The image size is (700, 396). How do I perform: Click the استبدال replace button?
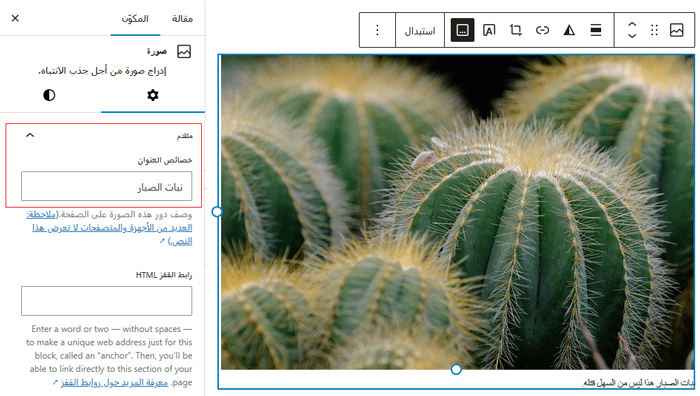(x=420, y=31)
